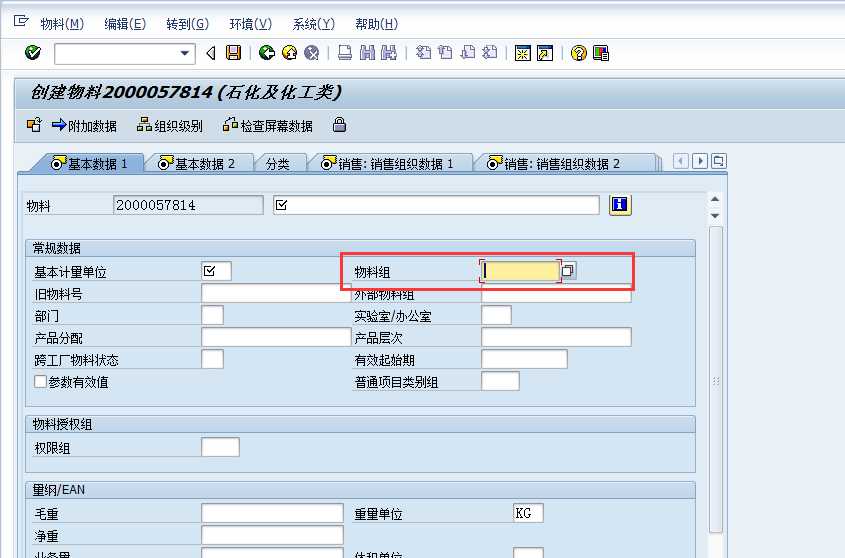Go to the previous page icon
The height and width of the screenshot is (558, 845).
(445, 53)
